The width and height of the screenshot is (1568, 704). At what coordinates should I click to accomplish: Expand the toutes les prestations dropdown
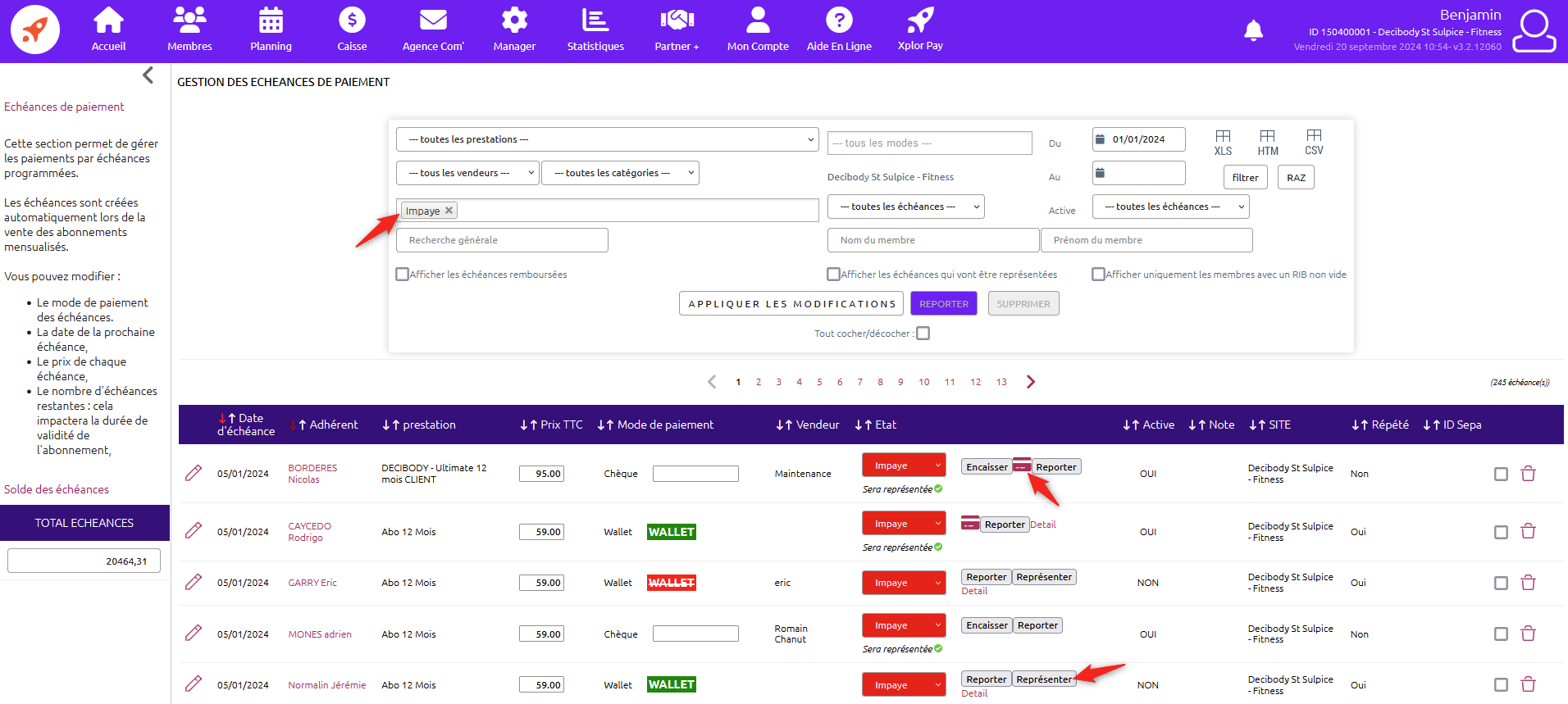tap(607, 139)
